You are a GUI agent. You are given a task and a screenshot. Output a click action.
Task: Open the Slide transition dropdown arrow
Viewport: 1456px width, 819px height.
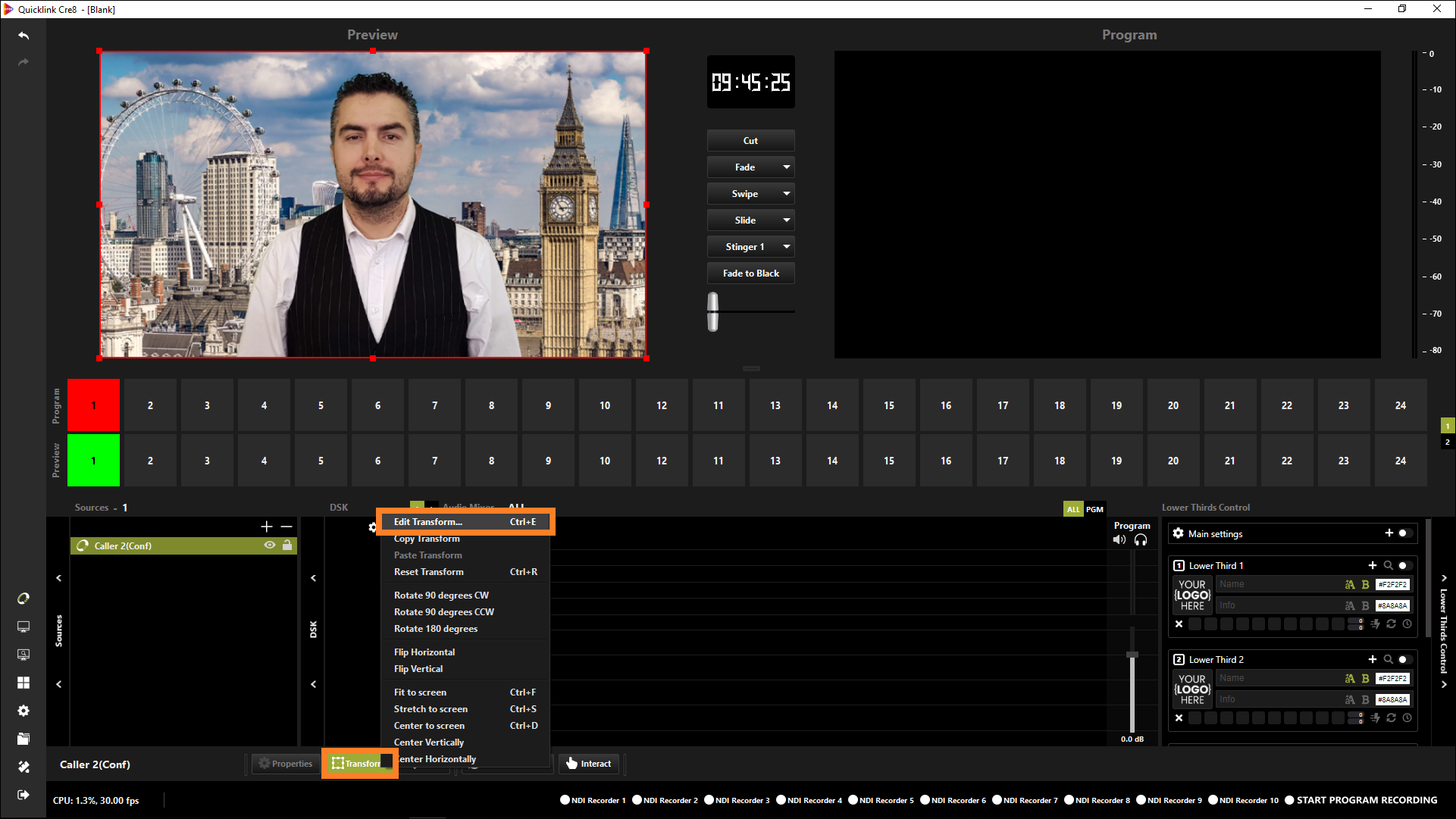click(x=787, y=220)
